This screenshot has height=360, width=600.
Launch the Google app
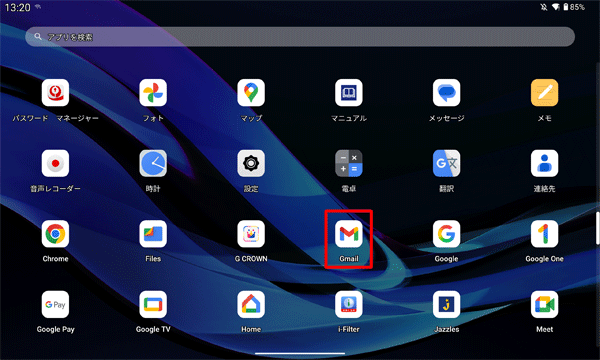coord(447,234)
